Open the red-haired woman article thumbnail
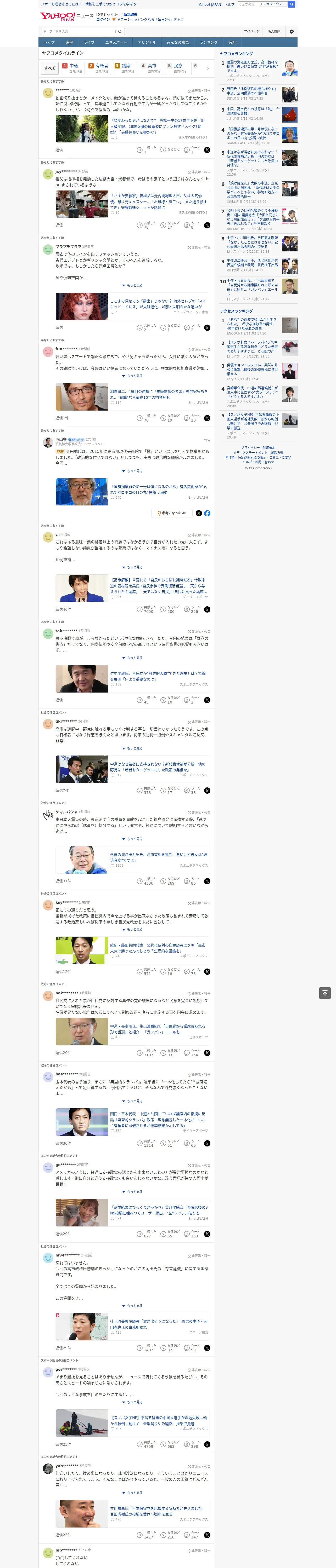The width and height of the screenshot is (336, 1568). pos(82,306)
